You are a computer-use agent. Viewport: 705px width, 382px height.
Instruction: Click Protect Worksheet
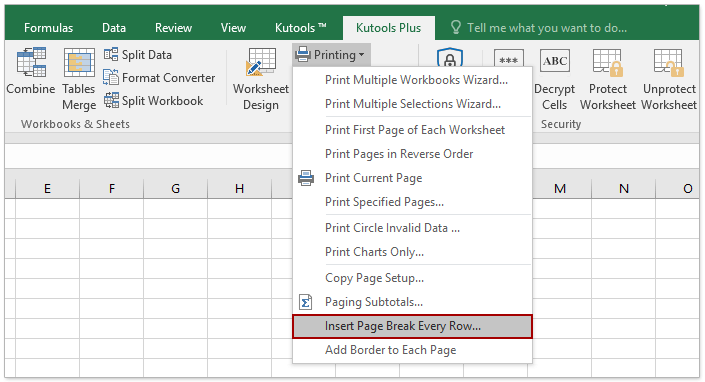click(x=608, y=79)
